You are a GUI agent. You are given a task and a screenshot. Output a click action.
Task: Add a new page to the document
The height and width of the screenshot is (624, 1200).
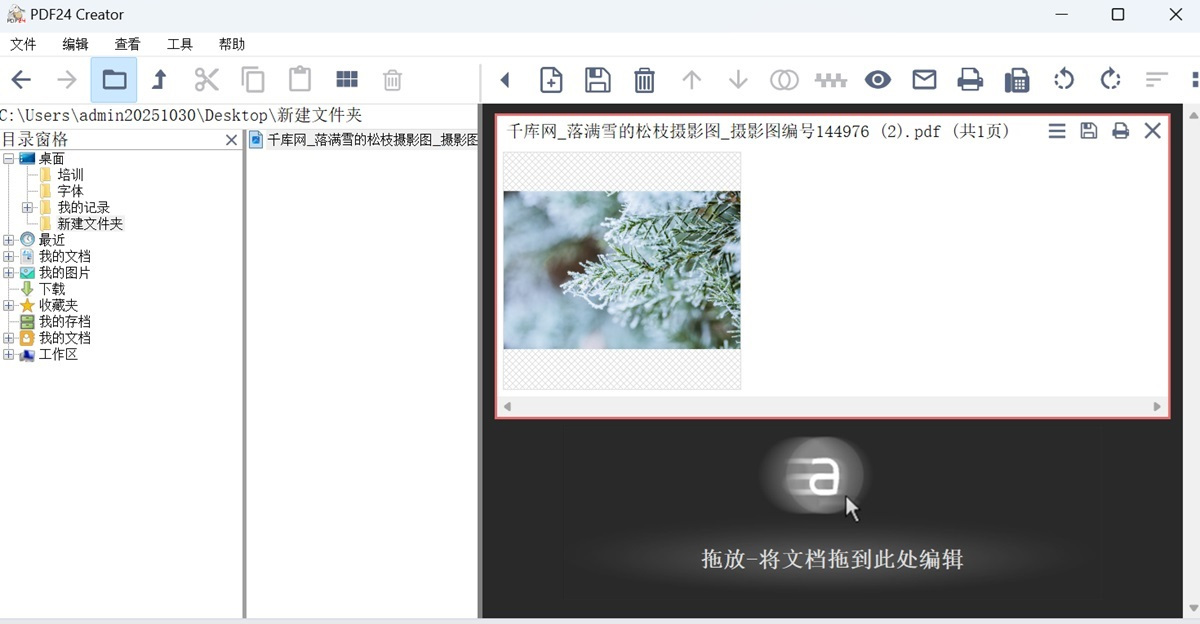[551, 79]
